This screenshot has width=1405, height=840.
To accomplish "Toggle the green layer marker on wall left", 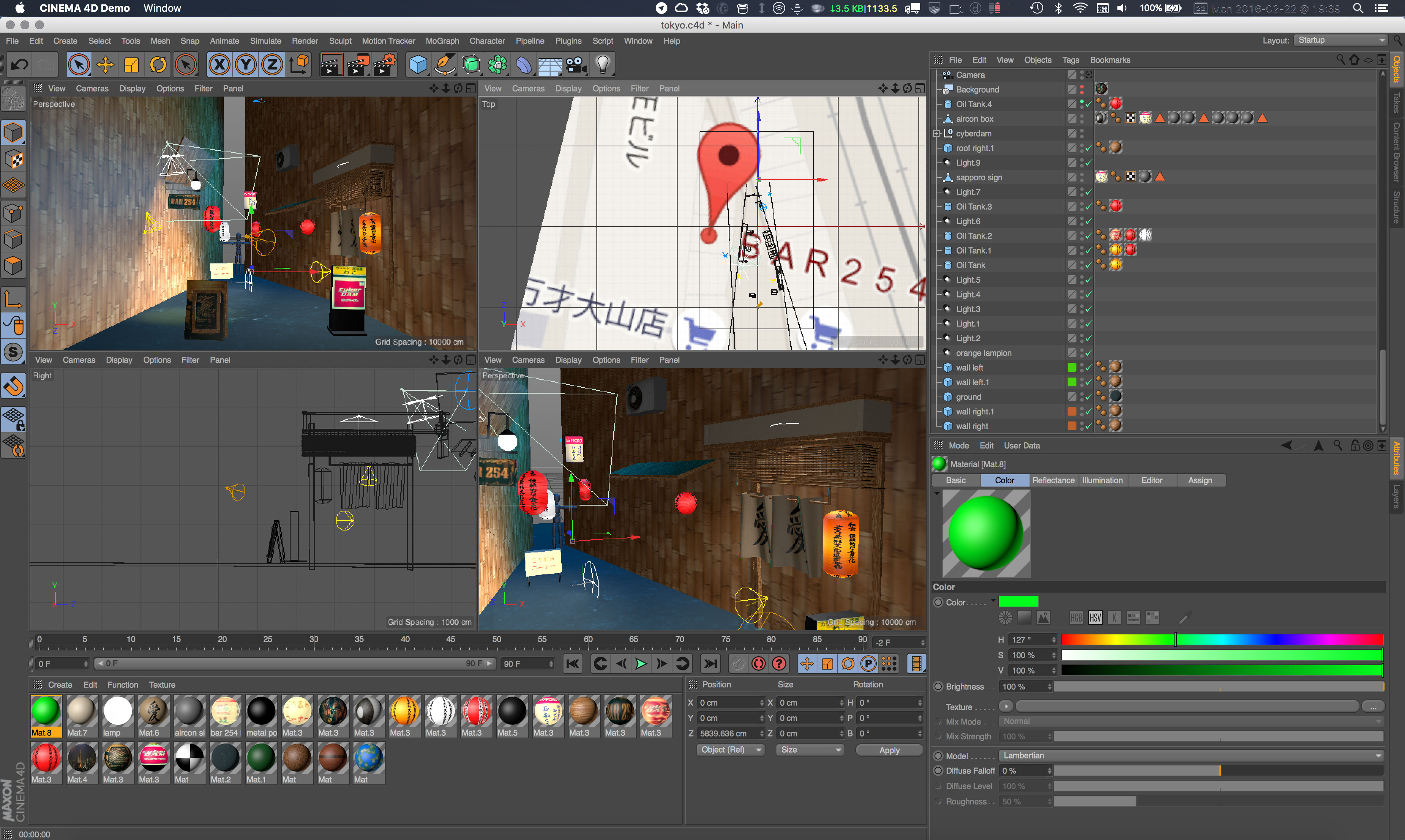I will (x=1072, y=367).
